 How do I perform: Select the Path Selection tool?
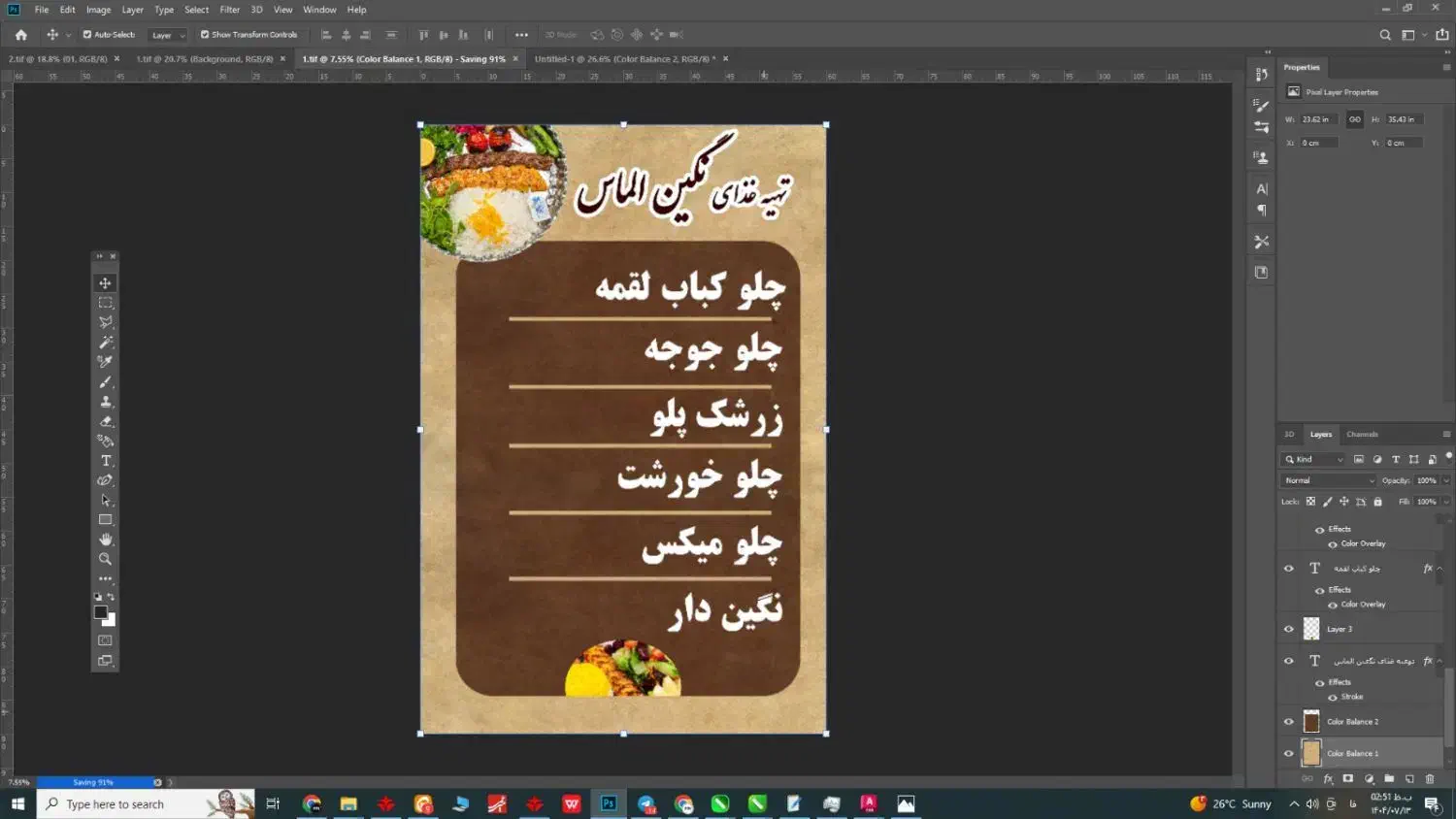[x=105, y=501]
